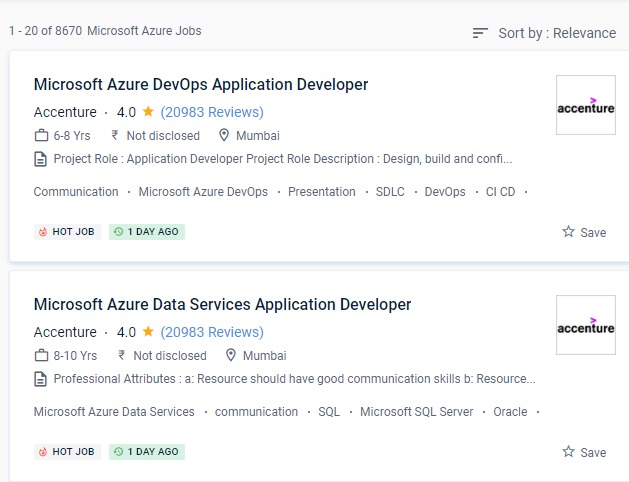Screen dimensions: 629x482
Task: Open Microsoft Azure DevOps Application Developer job title
Action: click(201, 85)
